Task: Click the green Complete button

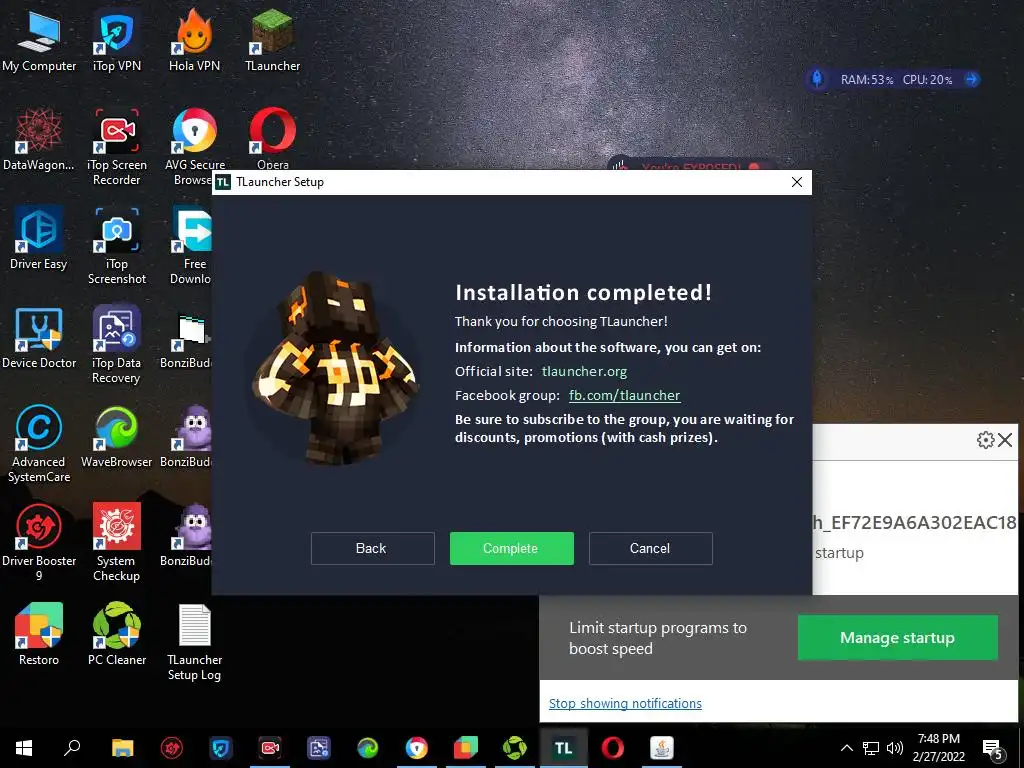Action: click(x=511, y=548)
